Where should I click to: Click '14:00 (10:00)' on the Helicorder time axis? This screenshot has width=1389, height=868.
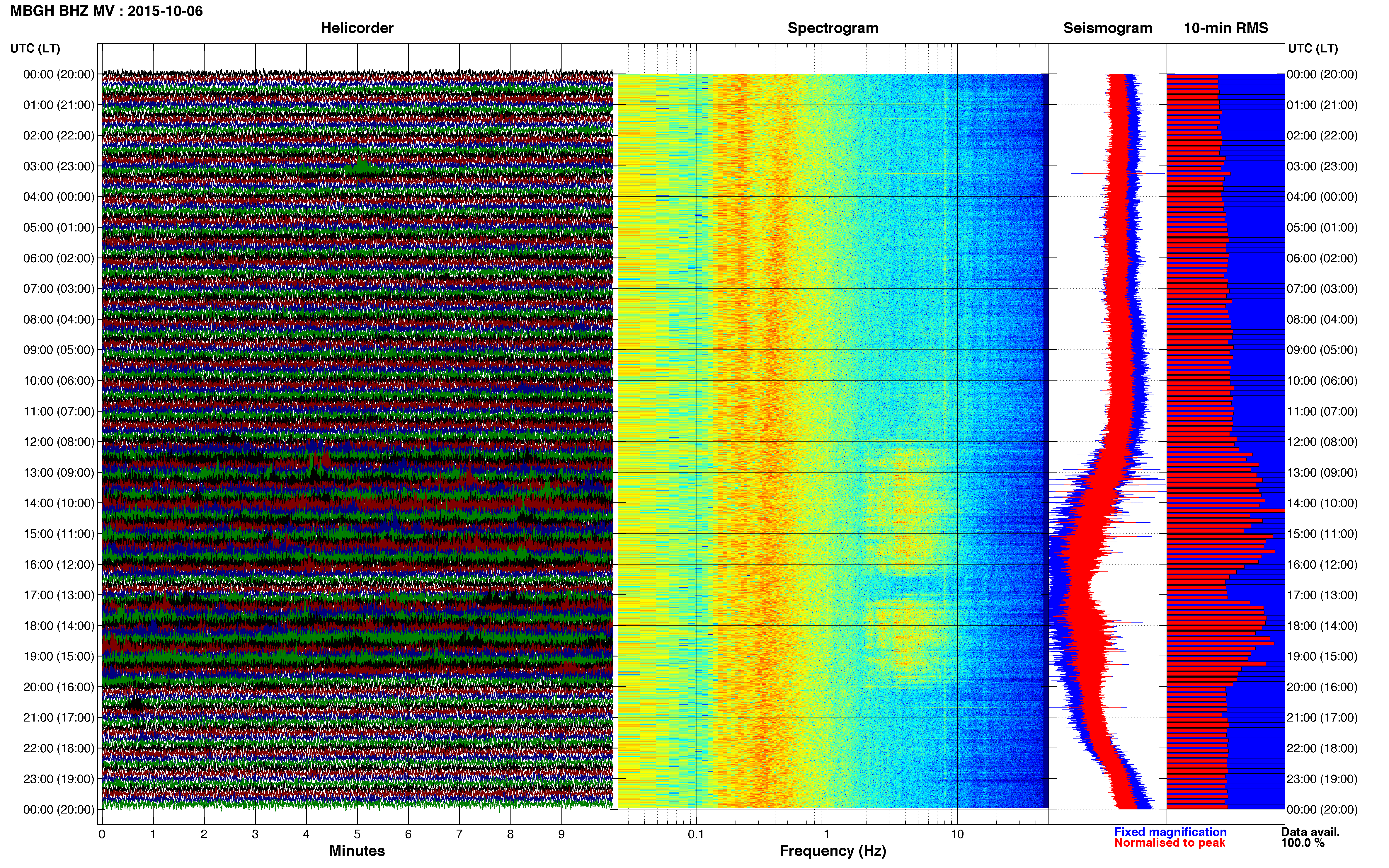[x=59, y=504]
